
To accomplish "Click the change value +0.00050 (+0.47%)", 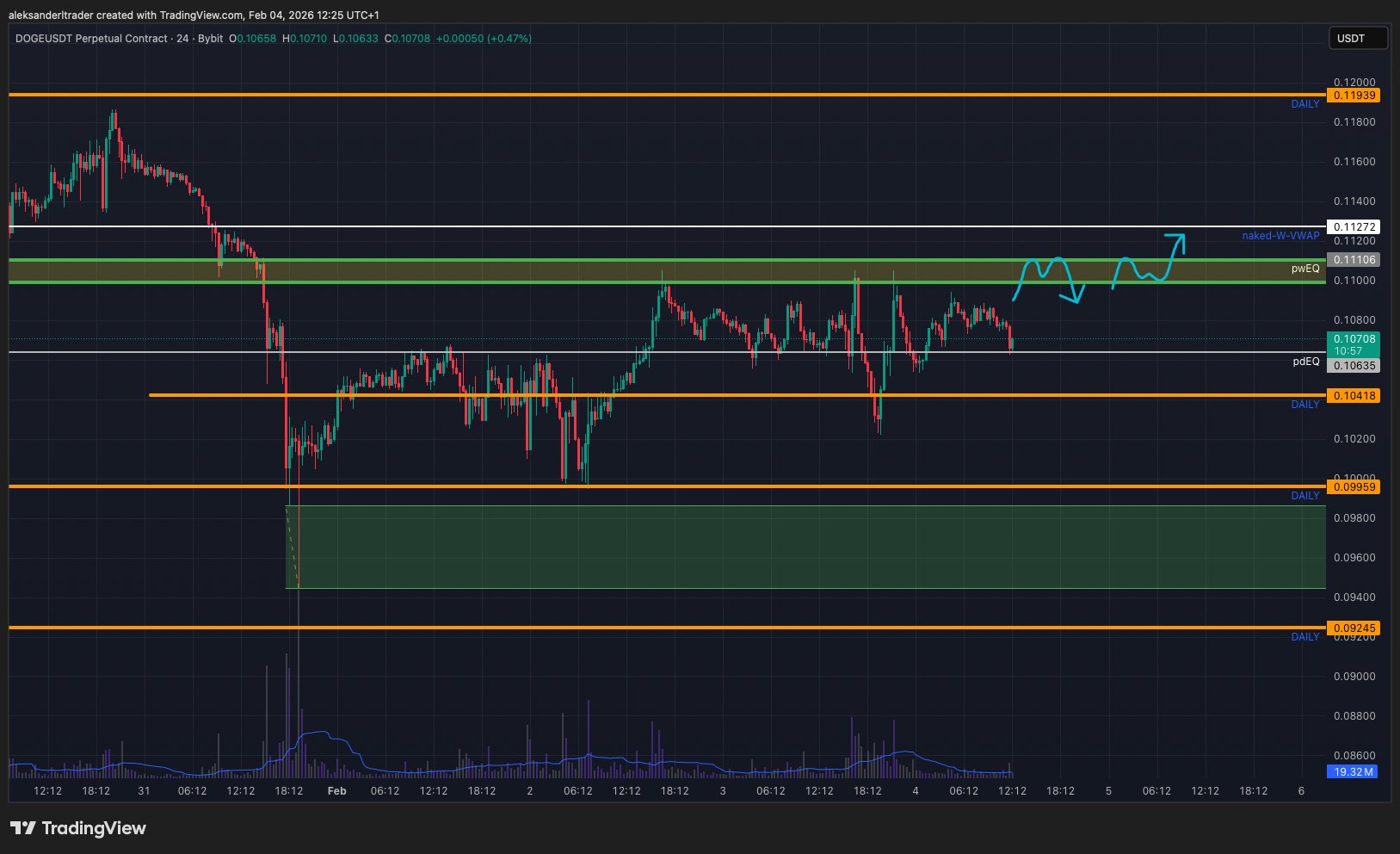I will tap(484, 39).
